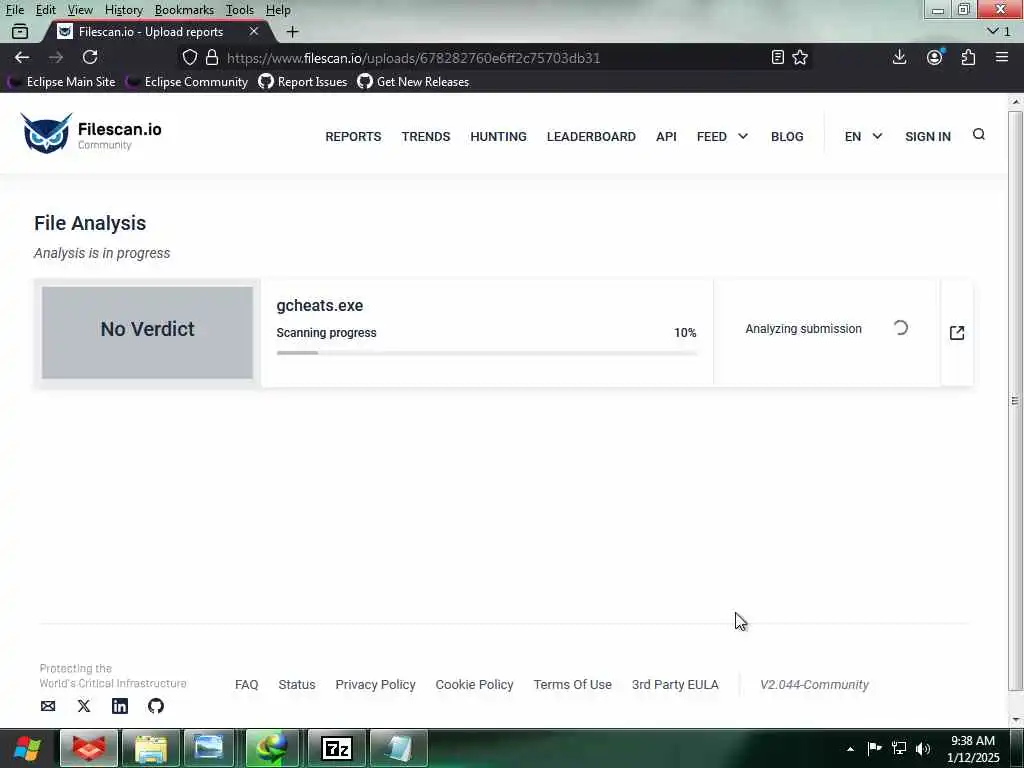Expand the FEED dropdown menu
The height and width of the screenshot is (768, 1024).
(x=722, y=136)
